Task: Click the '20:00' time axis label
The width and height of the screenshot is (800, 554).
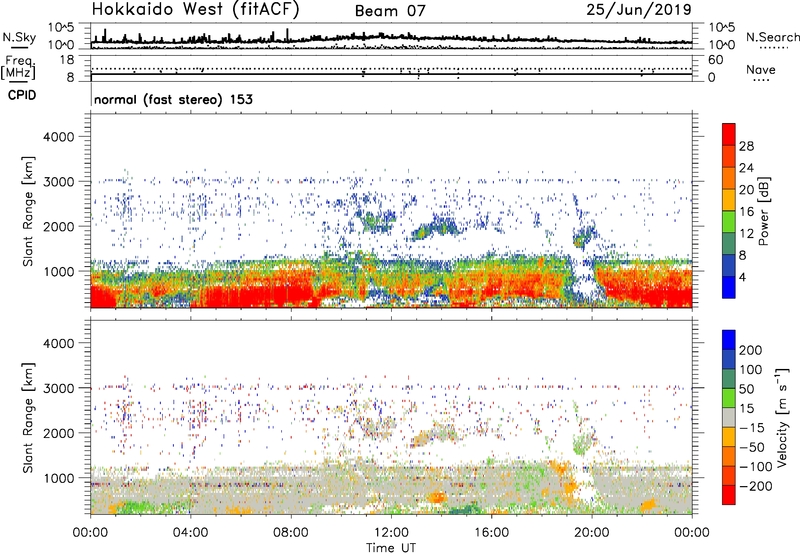Action: point(592,533)
